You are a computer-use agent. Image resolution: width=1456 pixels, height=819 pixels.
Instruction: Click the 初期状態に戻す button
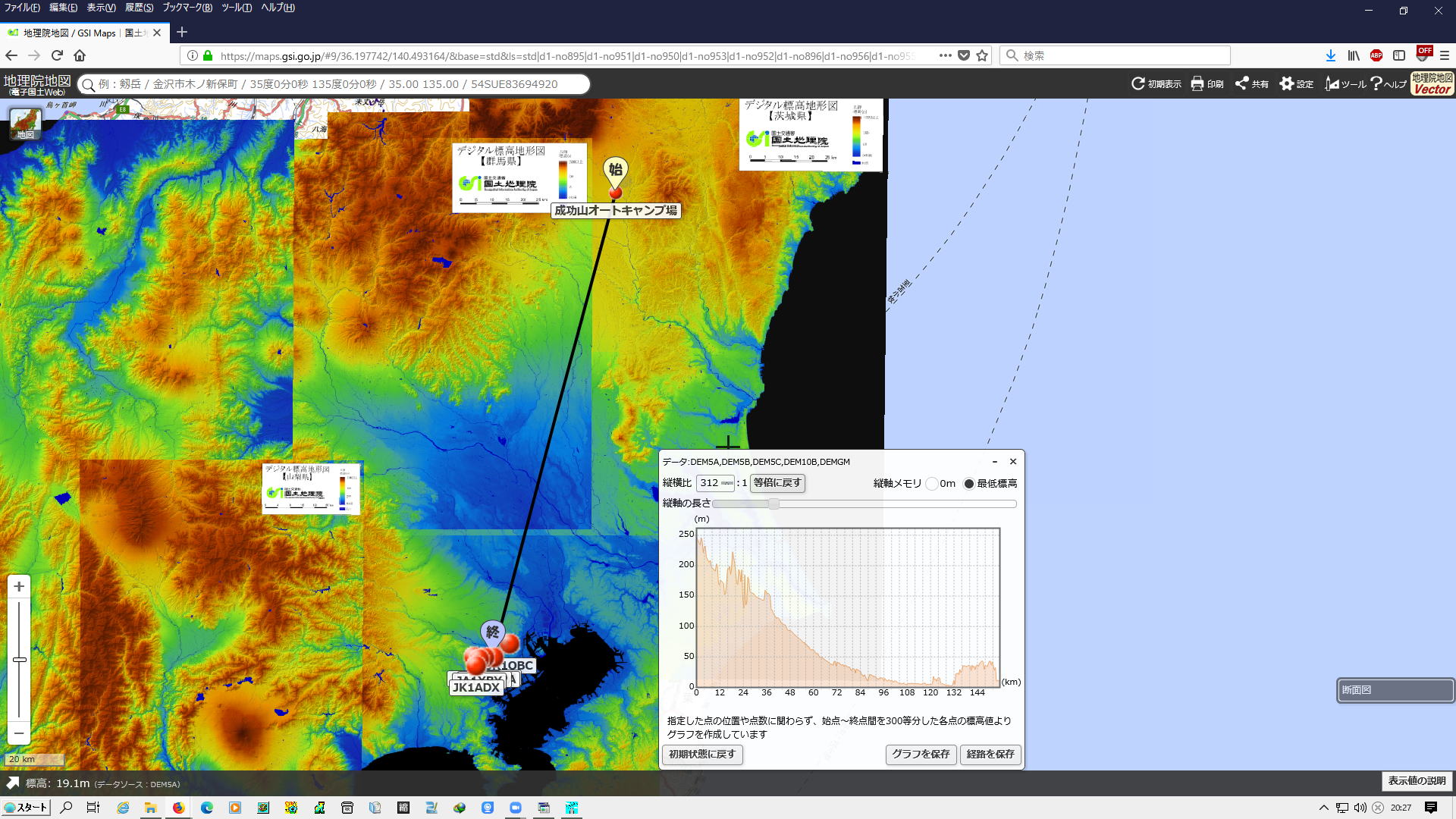[702, 755]
